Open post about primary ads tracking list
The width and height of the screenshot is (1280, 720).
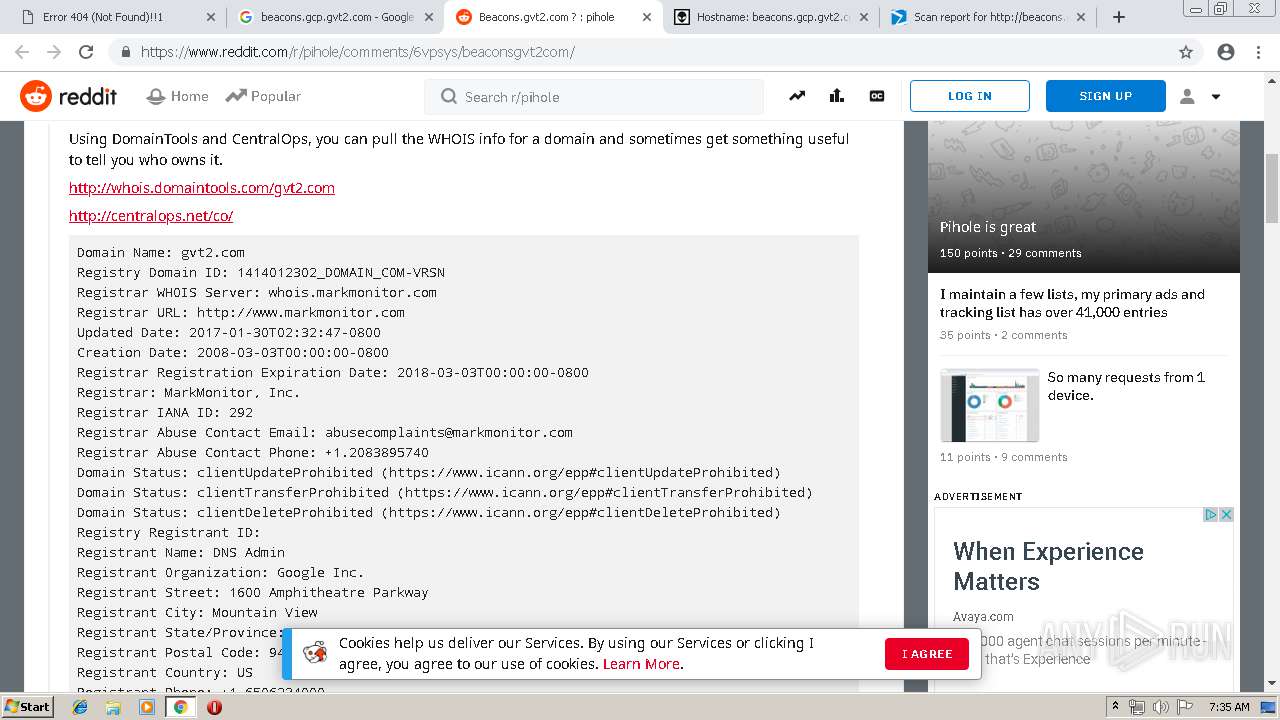(1072, 303)
